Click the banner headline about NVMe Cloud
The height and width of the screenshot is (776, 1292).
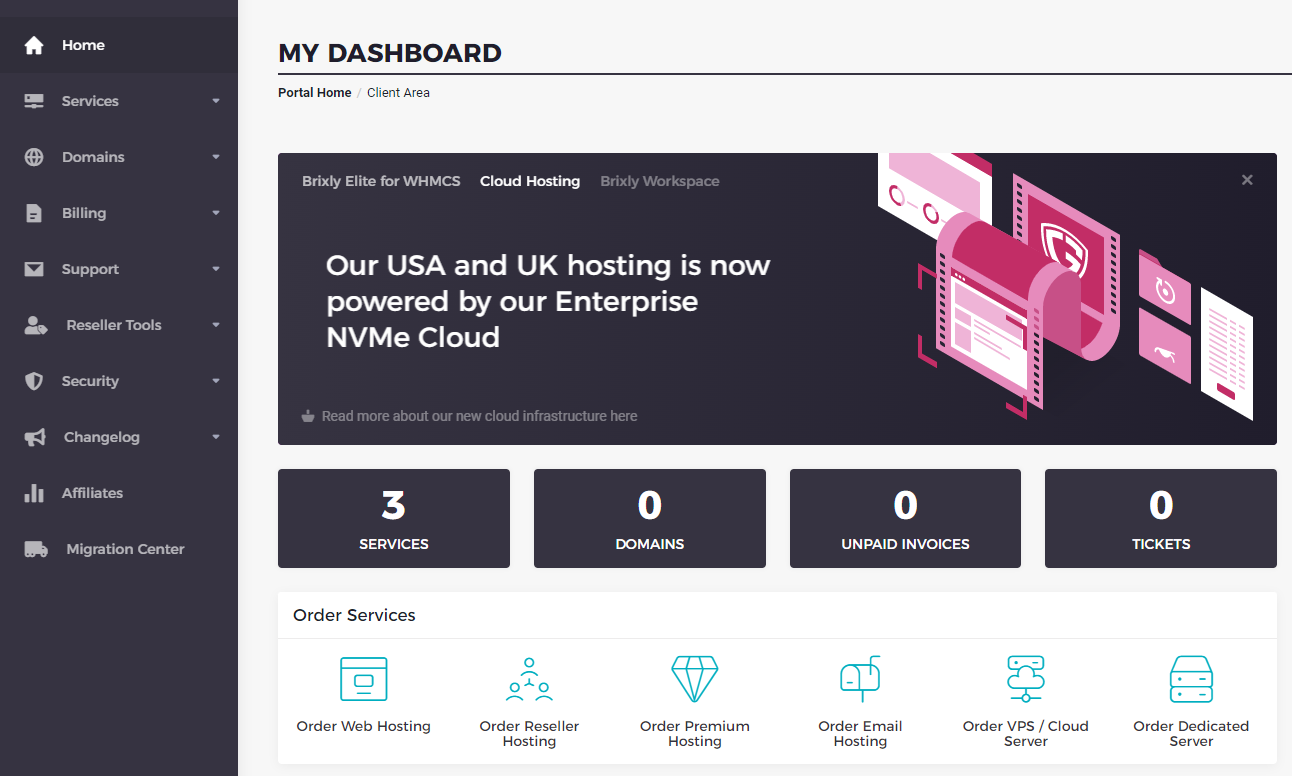coord(548,301)
